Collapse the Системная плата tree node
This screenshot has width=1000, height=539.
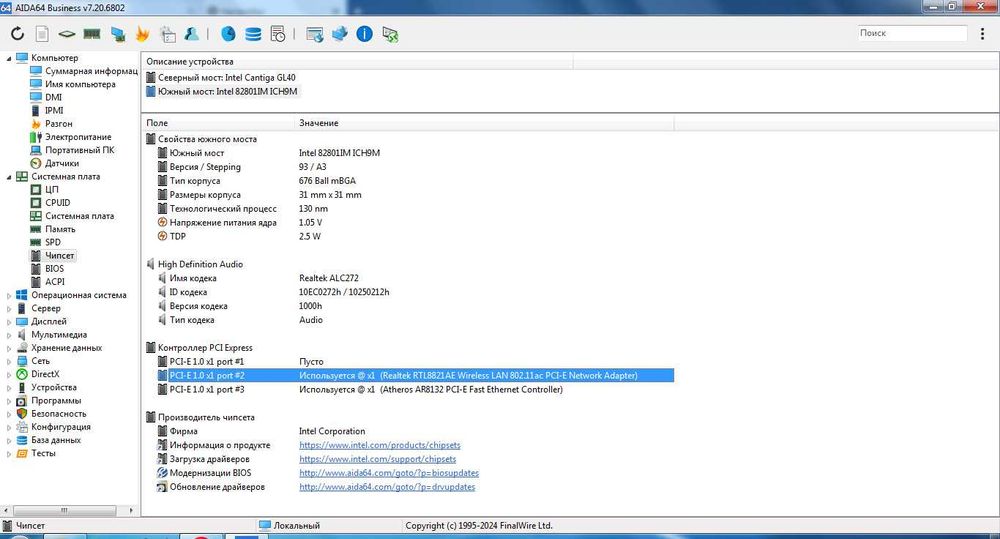(9, 177)
